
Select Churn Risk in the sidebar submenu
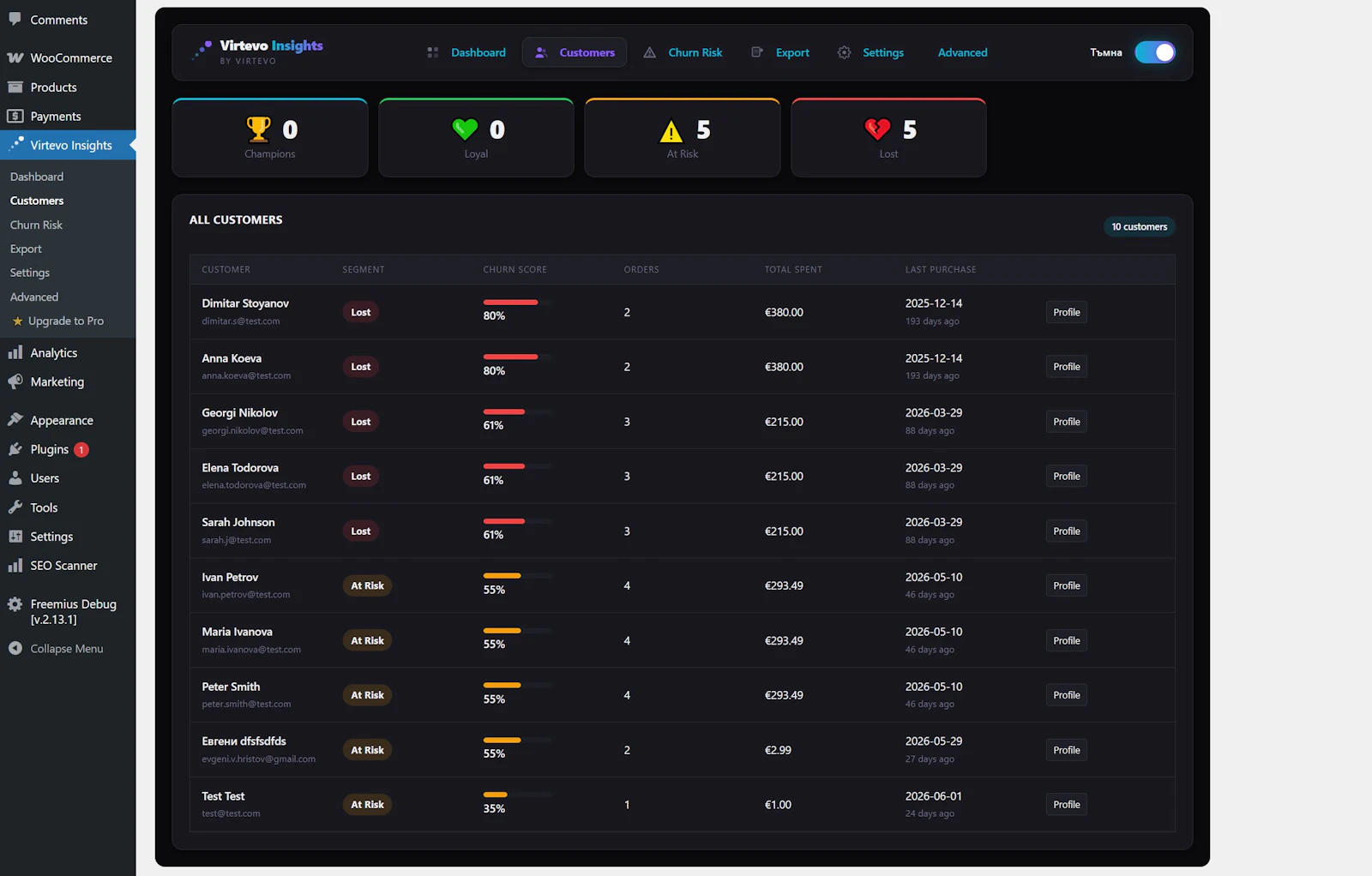click(x=36, y=225)
